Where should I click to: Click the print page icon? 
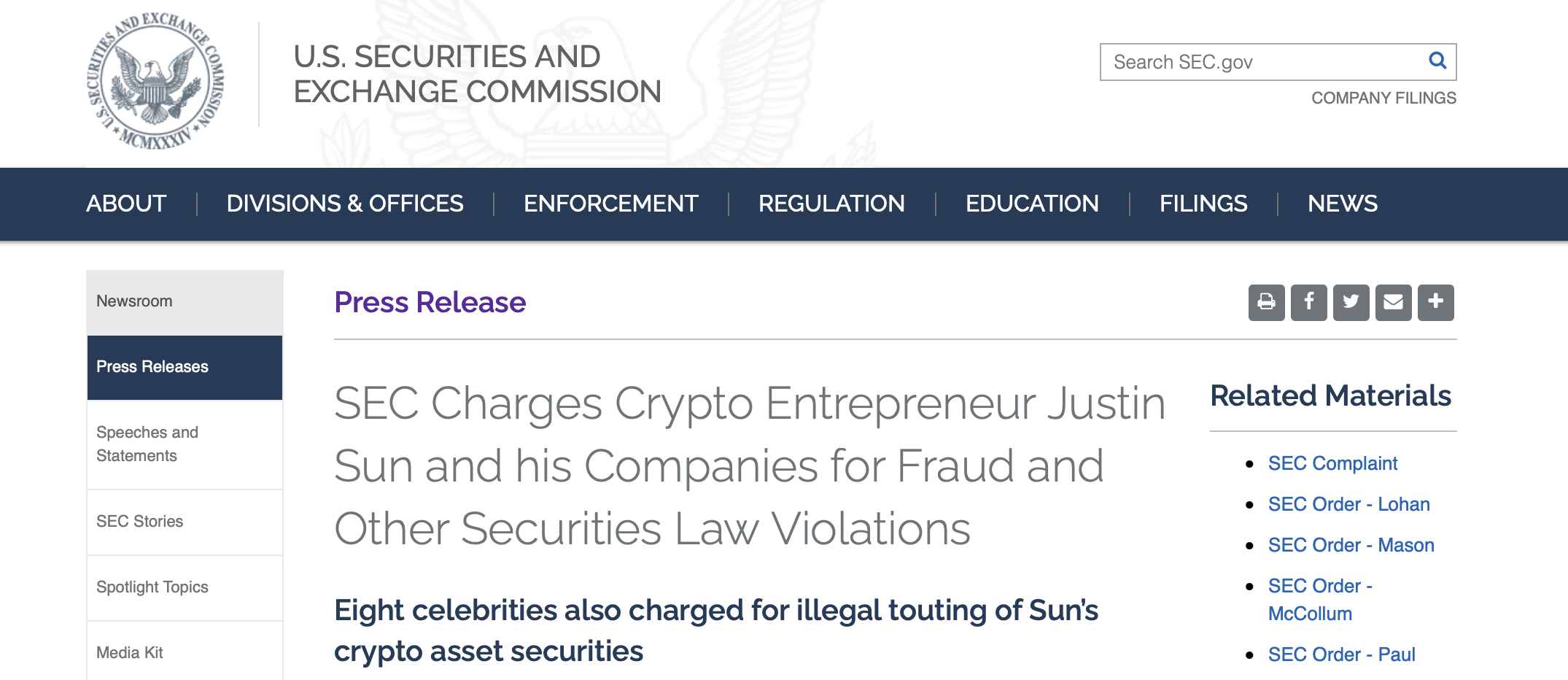[1266, 302]
